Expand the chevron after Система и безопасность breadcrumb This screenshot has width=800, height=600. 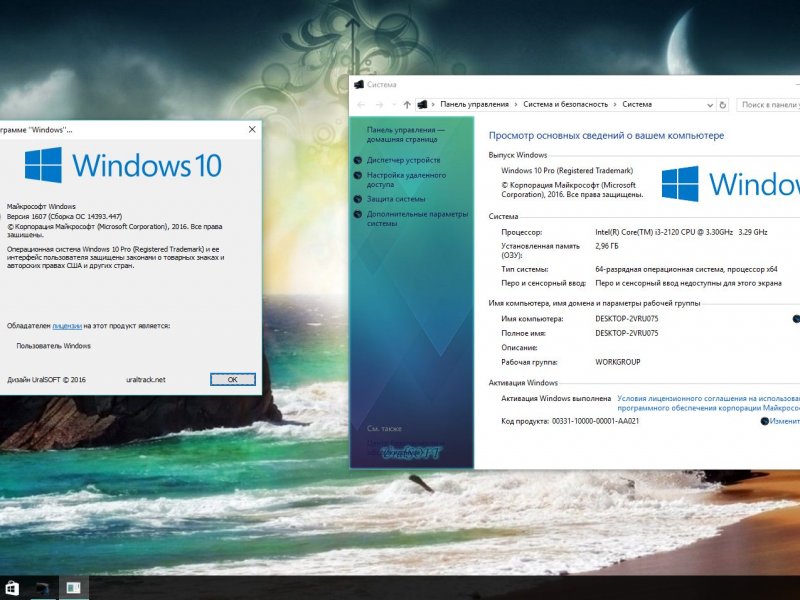tap(615, 105)
